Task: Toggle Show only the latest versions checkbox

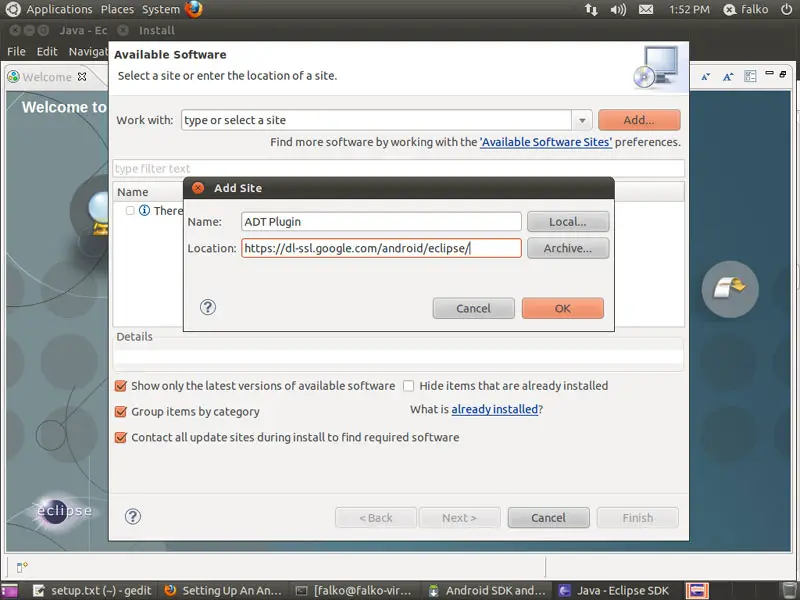Action: [120, 386]
